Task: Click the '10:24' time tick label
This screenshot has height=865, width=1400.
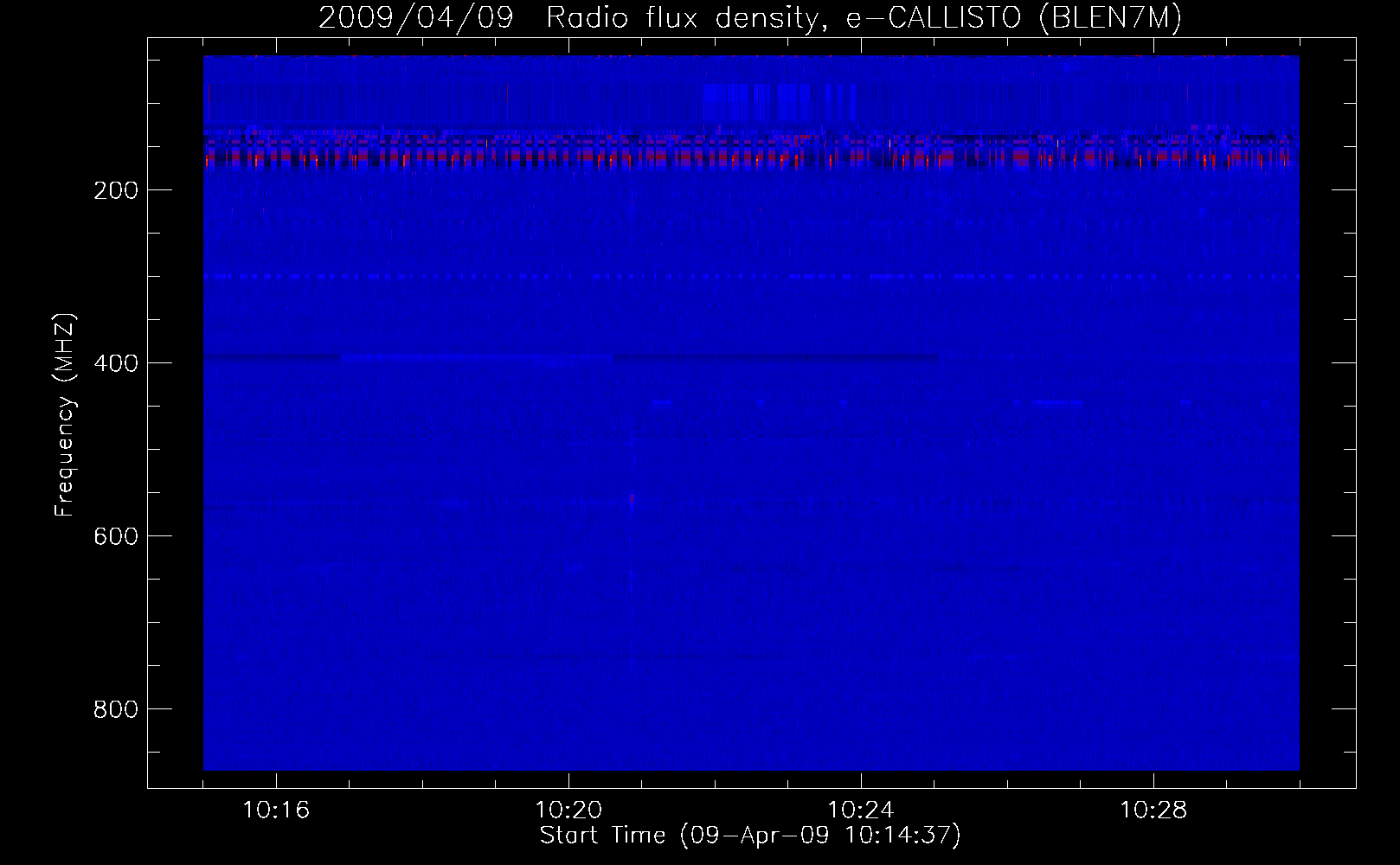Action: pos(861,811)
